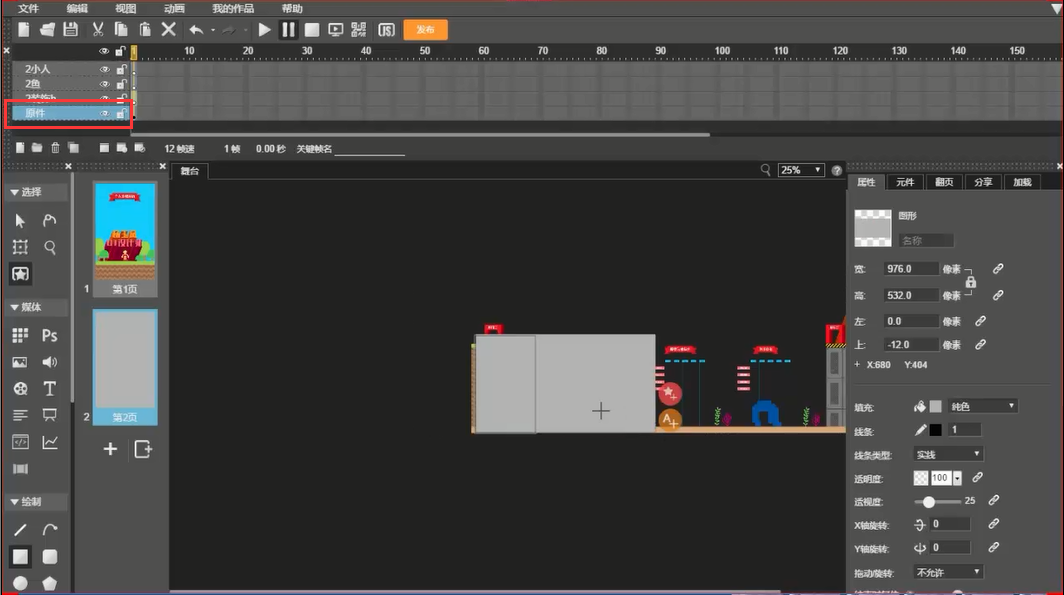Open the 编辑 menu
Image resolution: width=1064 pixels, height=595 pixels.
(x=77, y=9)
